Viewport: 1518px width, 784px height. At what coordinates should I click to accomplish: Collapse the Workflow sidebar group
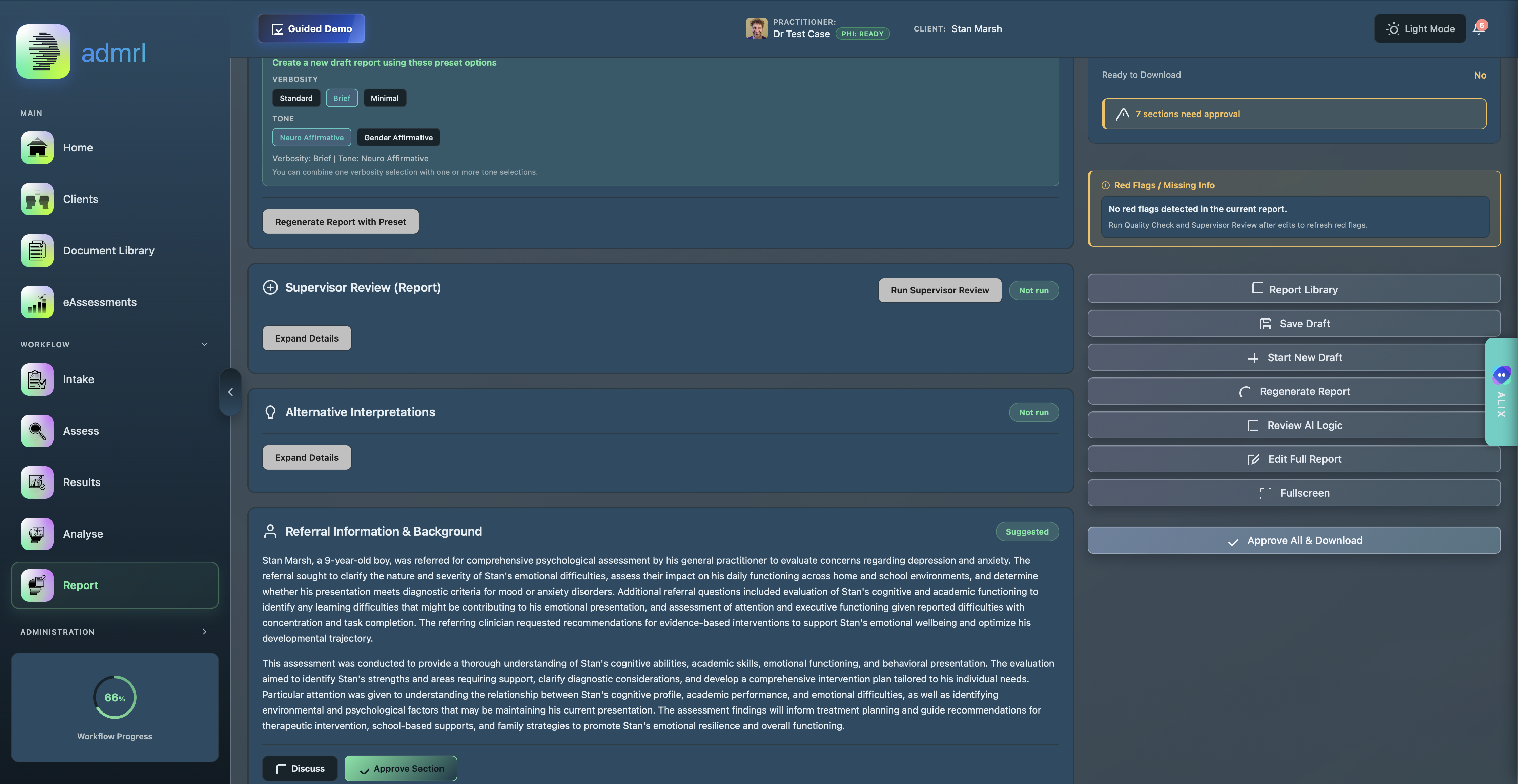point(204,344)
